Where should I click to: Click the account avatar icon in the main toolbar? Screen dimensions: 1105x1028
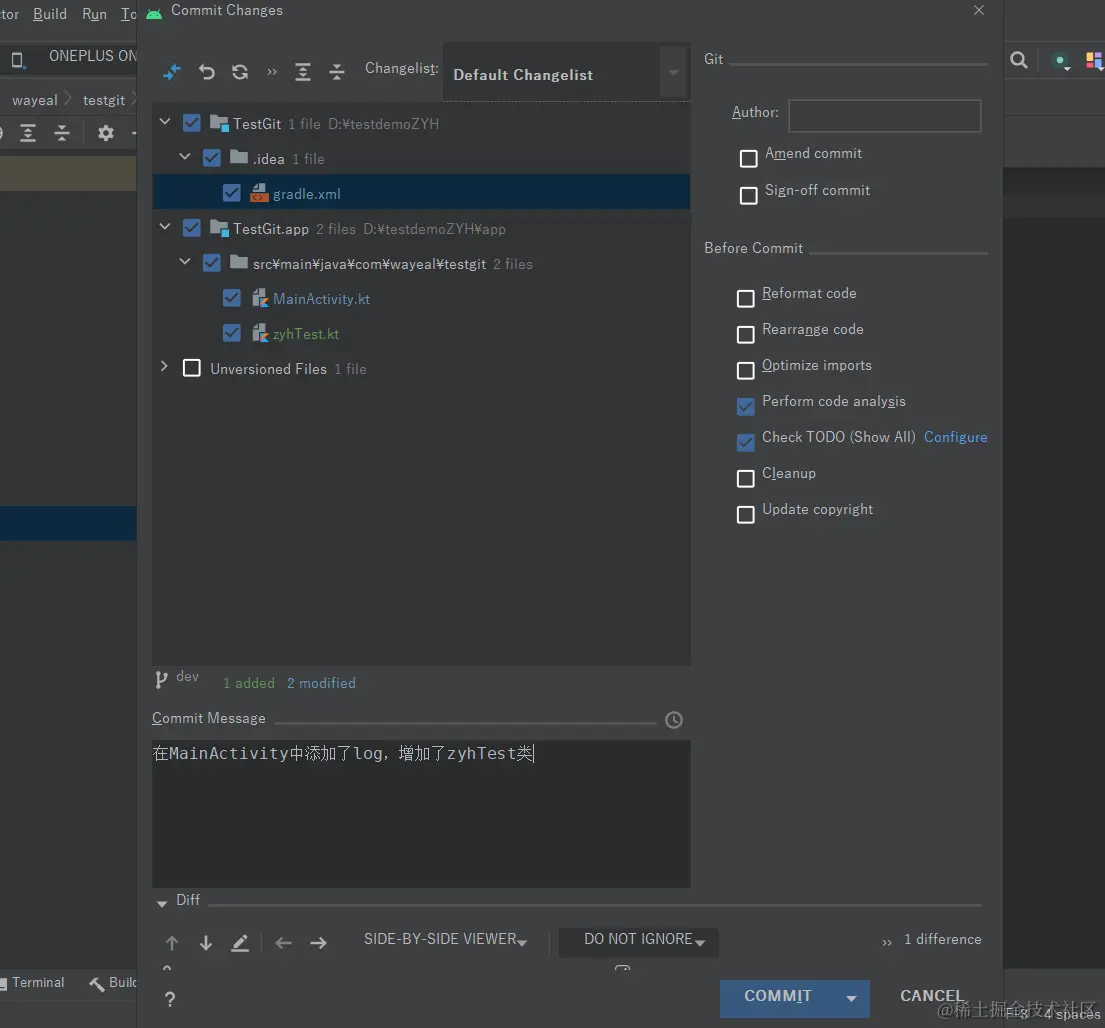point(1061,62)
